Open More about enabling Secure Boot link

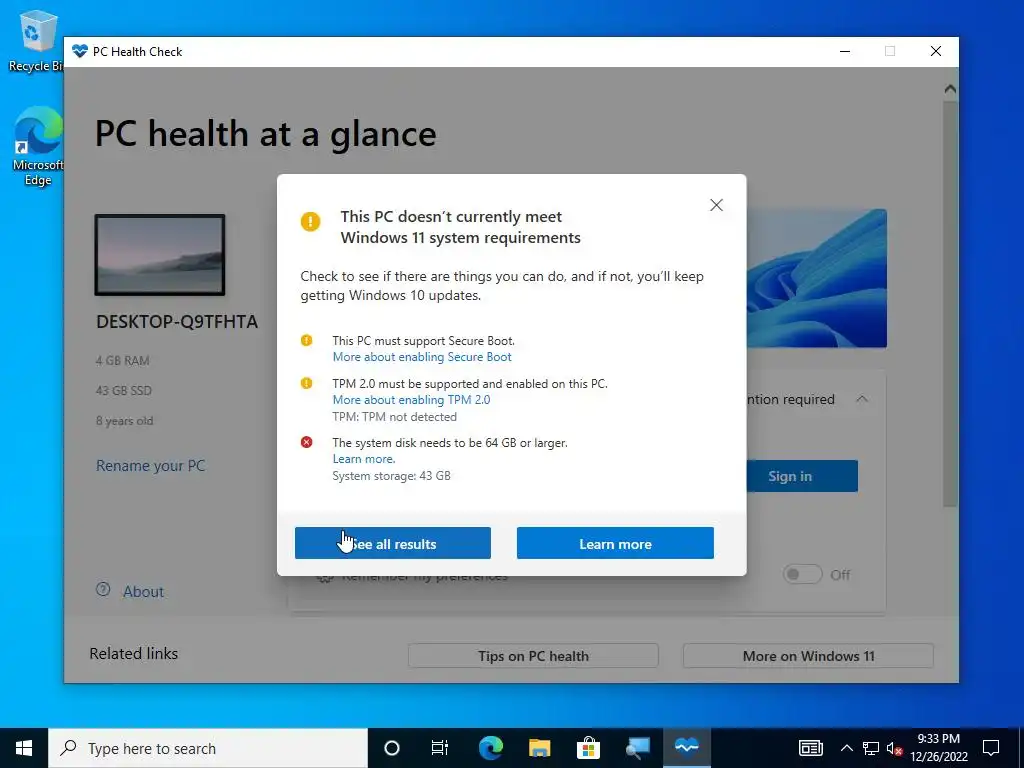click(422, 357)
